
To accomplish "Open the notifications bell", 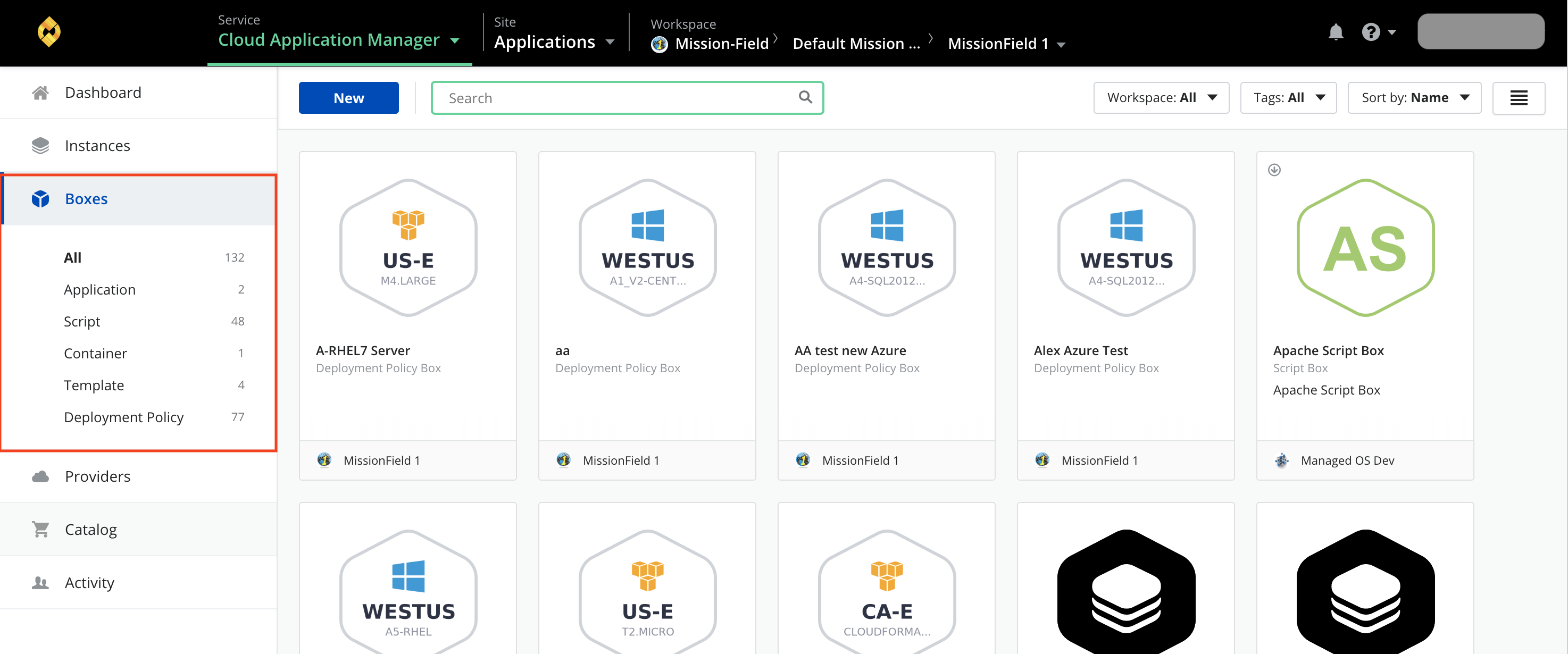I will click(x=1336, y=31).
